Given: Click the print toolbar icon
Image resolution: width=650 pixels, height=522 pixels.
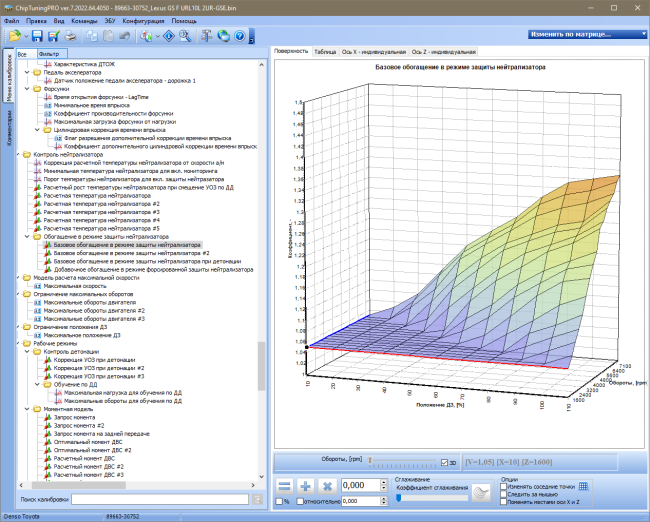Looking at the screenshot, I should coord(70,36).
